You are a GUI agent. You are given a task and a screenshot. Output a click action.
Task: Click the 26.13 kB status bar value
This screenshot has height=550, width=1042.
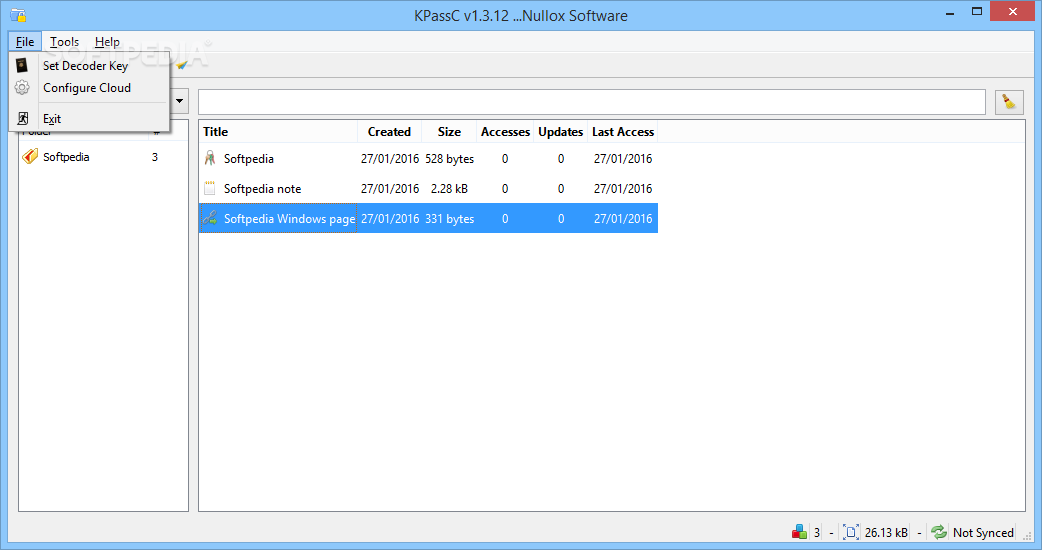(886, 533)
